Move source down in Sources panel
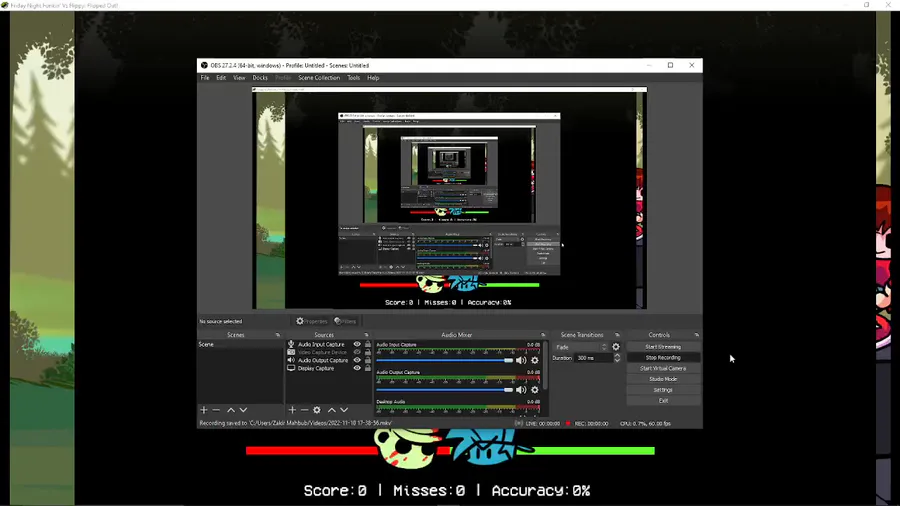 click(344, 410)
